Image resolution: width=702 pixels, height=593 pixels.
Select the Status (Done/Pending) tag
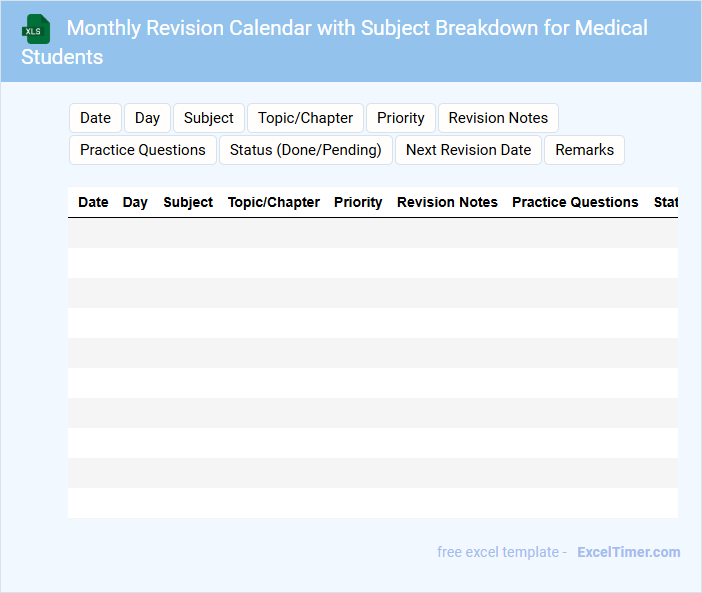pos(306,150)
